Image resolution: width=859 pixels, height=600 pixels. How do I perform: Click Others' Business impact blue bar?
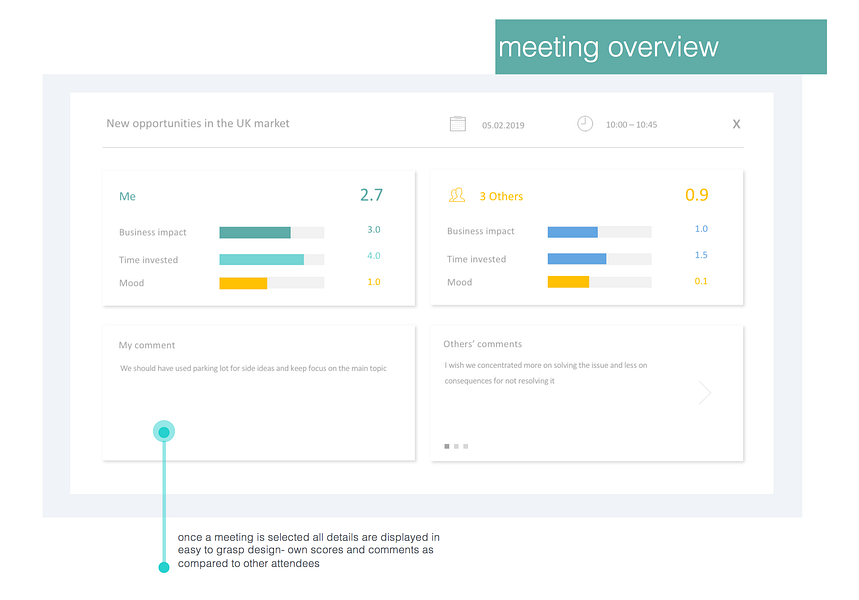572,232
